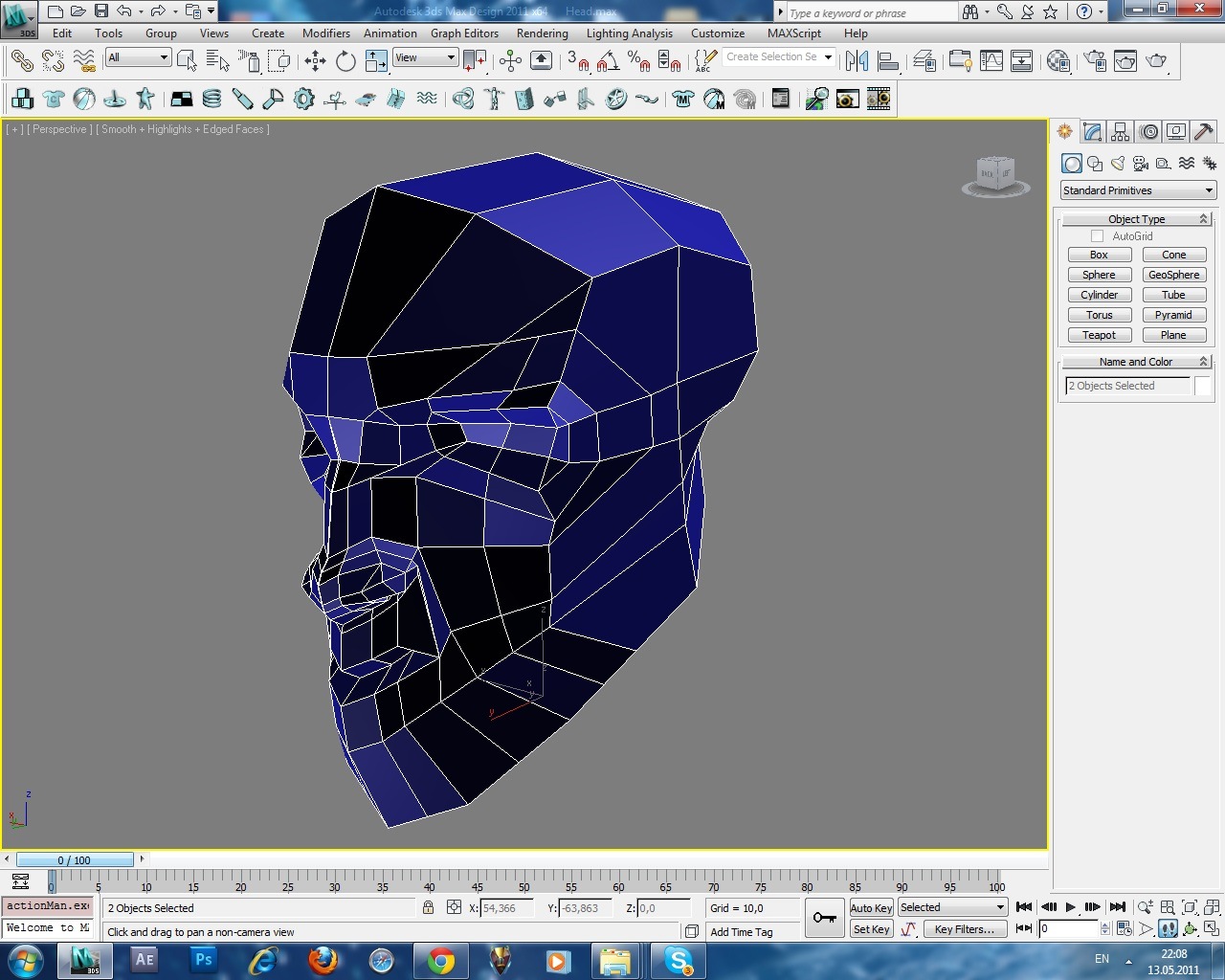Image resolution: width=1225 pixels, height=980 pixels.
Task: Open the Standard Primitives dropdown
Action: pos(1137,190)
